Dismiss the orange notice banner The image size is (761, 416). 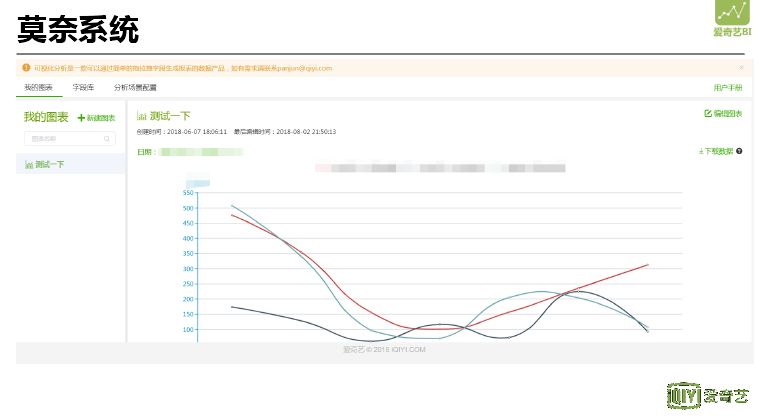[741, 67]
